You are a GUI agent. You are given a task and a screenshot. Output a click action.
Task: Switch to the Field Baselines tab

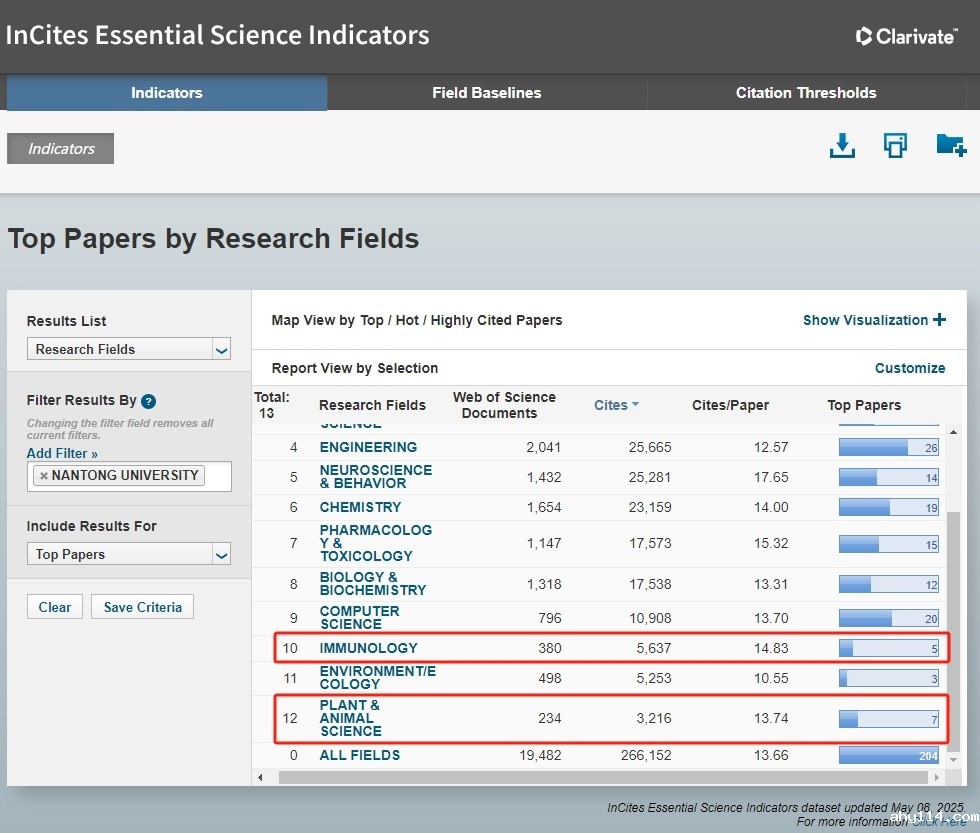(x=487, y=92)
